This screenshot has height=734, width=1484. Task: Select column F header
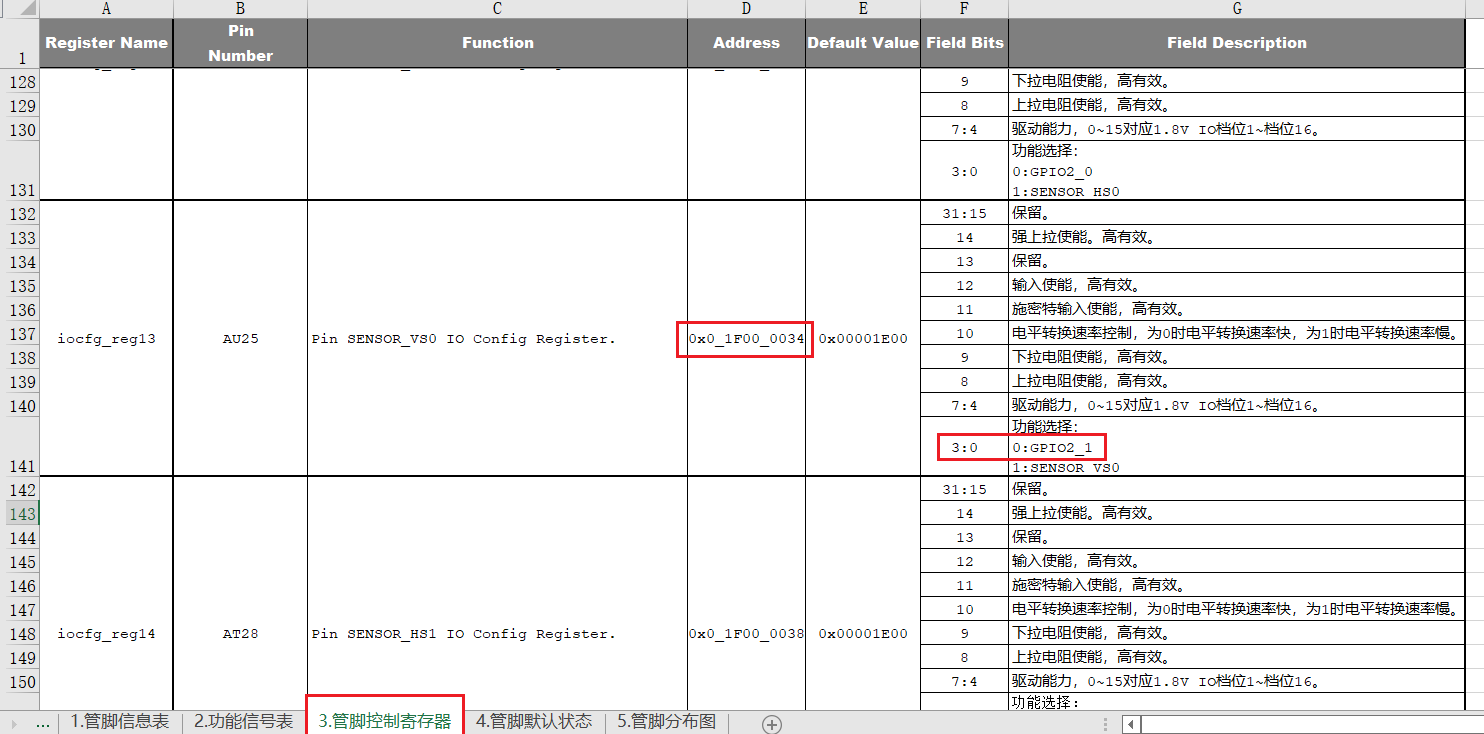(x=964, y=9)
